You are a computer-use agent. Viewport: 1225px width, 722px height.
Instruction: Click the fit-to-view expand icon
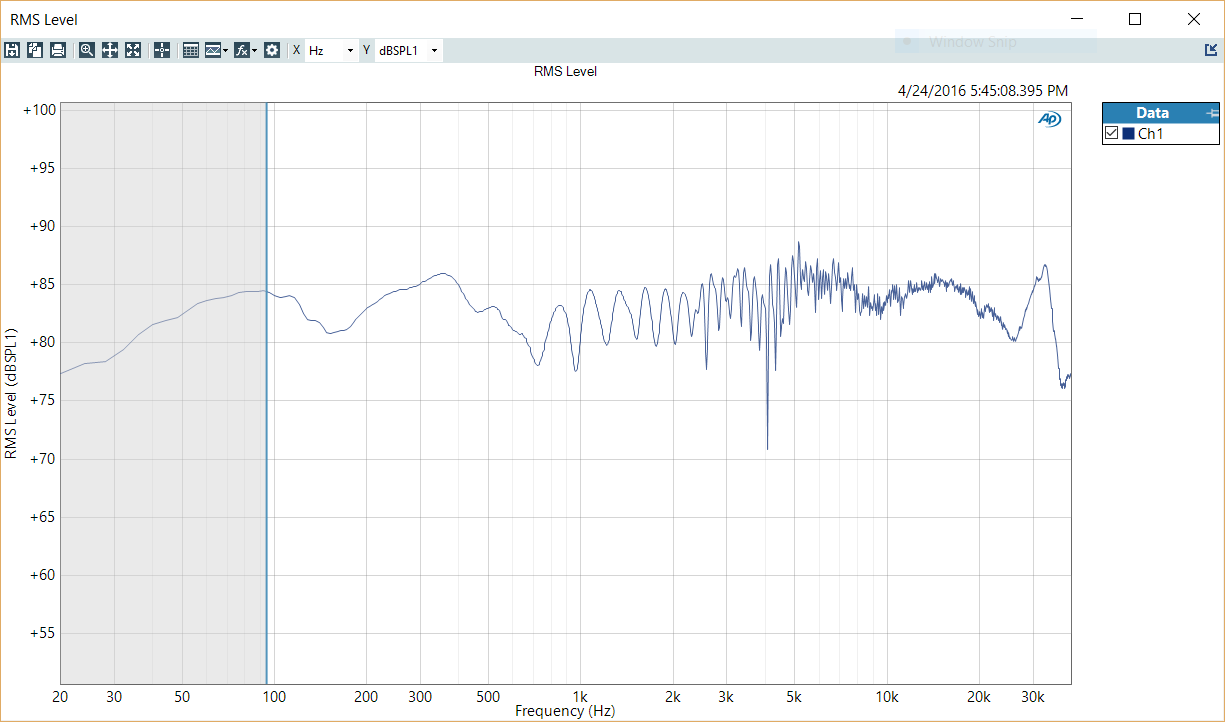point(133,50)
